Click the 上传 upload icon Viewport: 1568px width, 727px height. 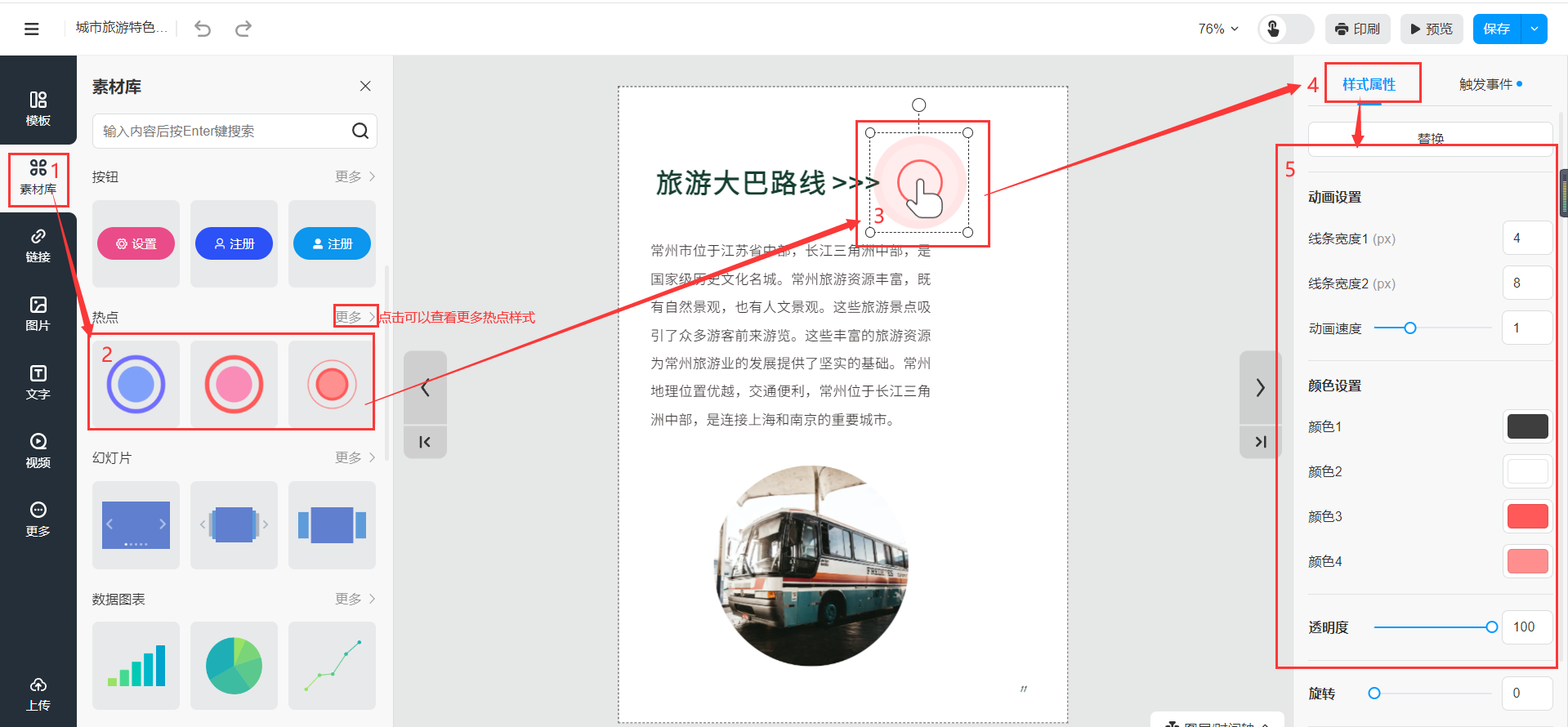(x=38, y=694)
